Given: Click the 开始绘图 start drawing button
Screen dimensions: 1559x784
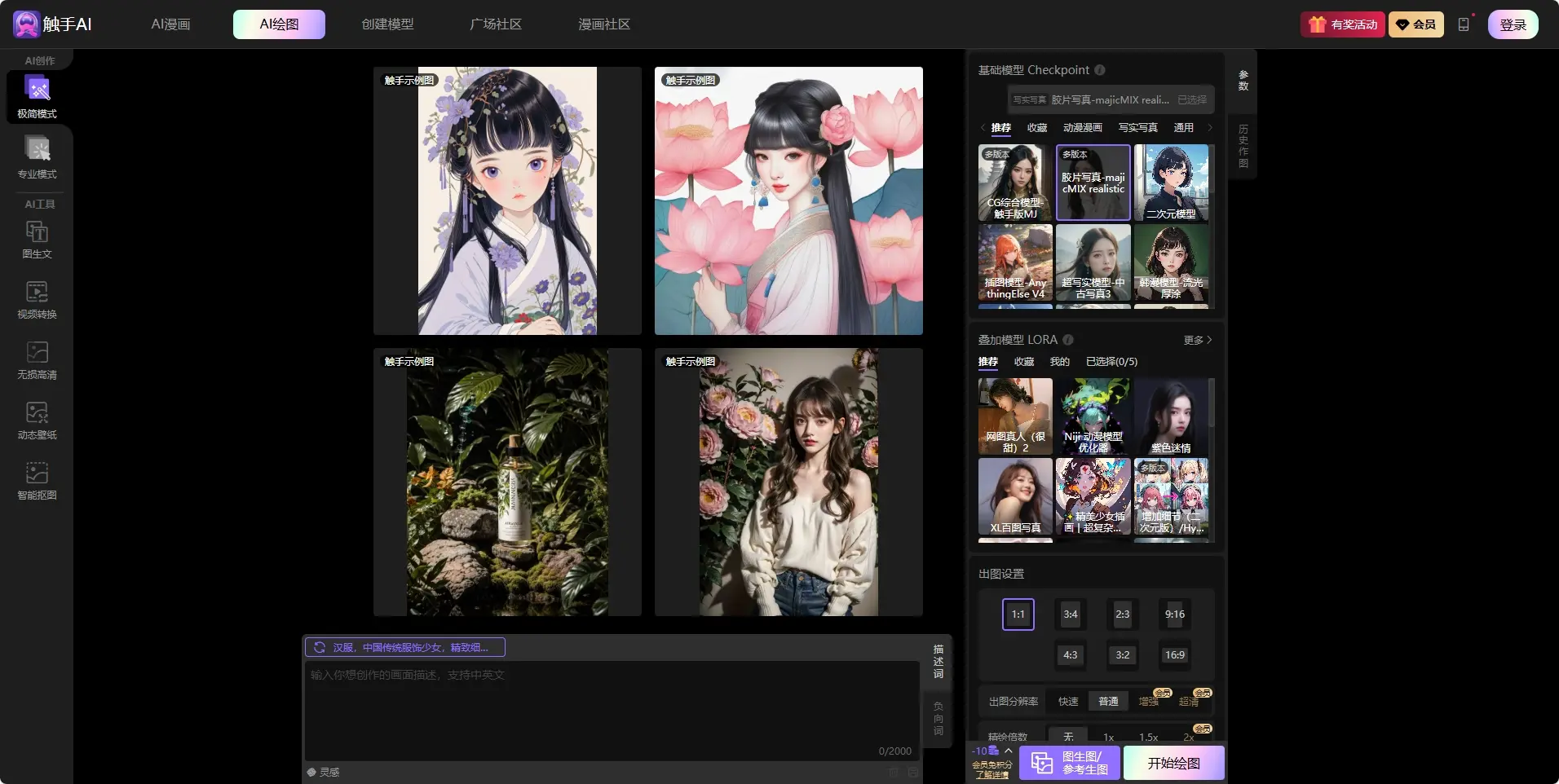Looking at the screenshot, I should click(x=1173, y=764).
